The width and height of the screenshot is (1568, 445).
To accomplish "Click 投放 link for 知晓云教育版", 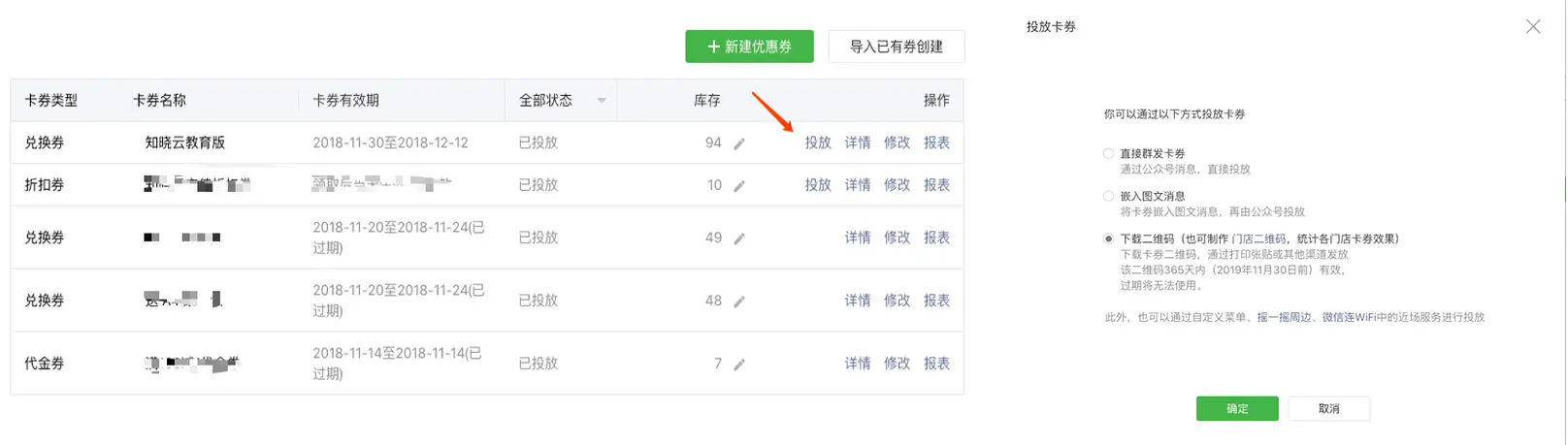I will 818,143.
